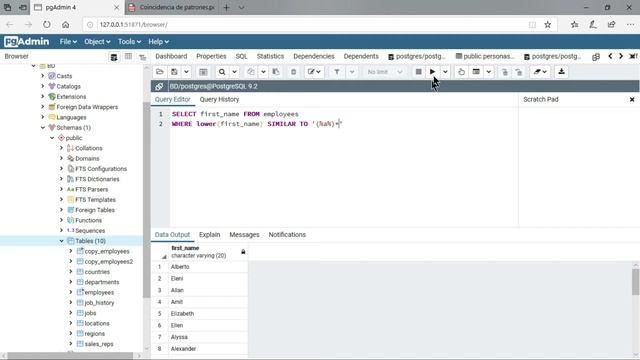Select the Extensions tree item
Image resolution: width=640 pixels, height=360 pixels.
(x=71, y=97)
